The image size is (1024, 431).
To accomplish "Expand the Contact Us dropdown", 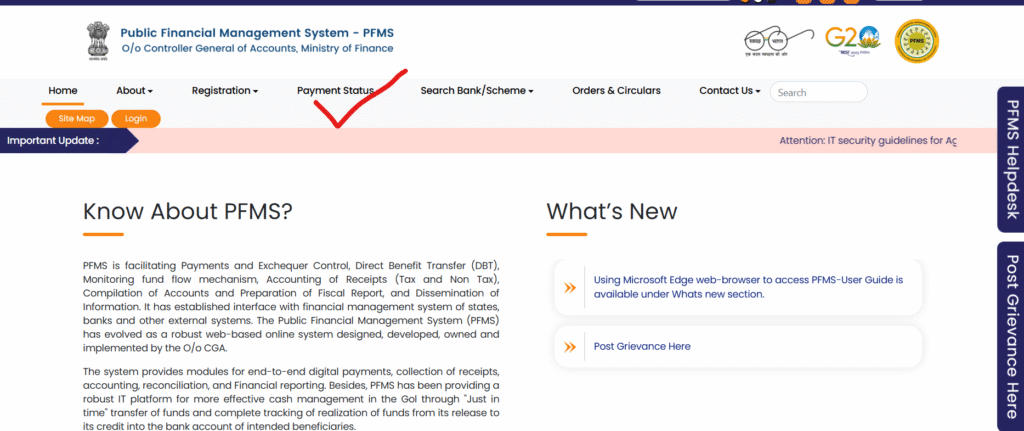I will click(729, 91).
